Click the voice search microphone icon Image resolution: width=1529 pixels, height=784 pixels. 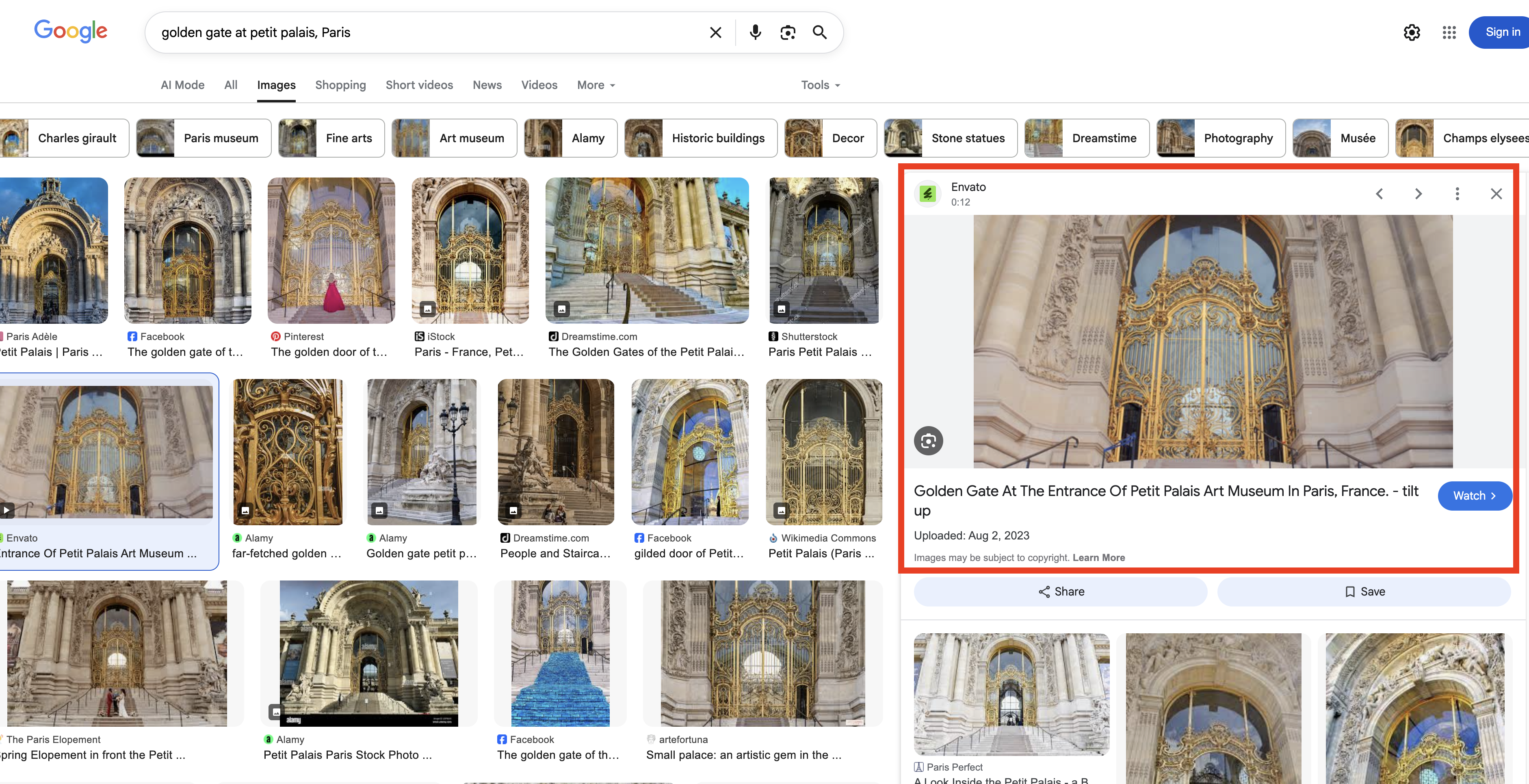click(x=755, y=32)
